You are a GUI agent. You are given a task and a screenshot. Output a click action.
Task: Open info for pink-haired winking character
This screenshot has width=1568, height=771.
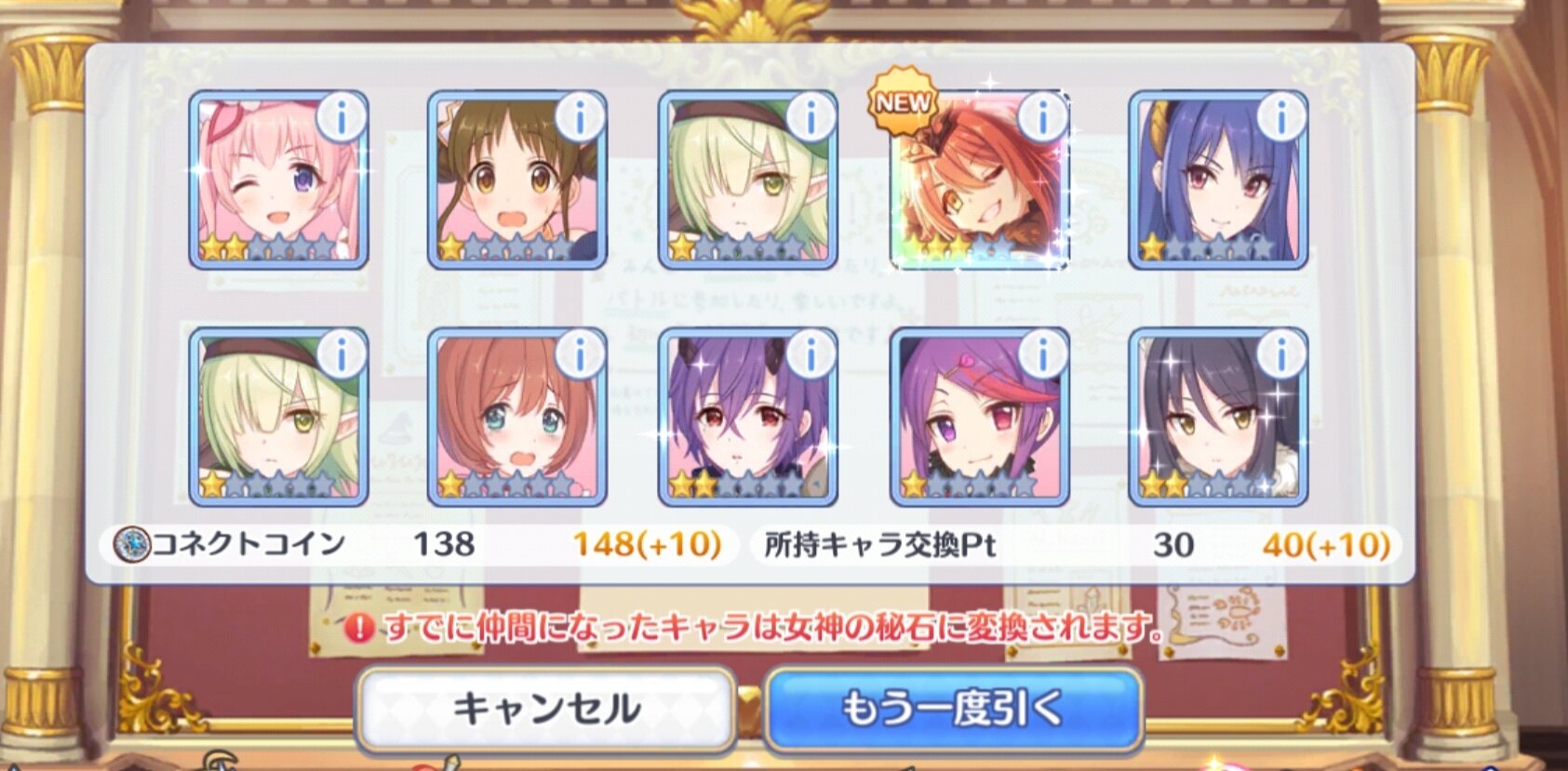point(342,118)
